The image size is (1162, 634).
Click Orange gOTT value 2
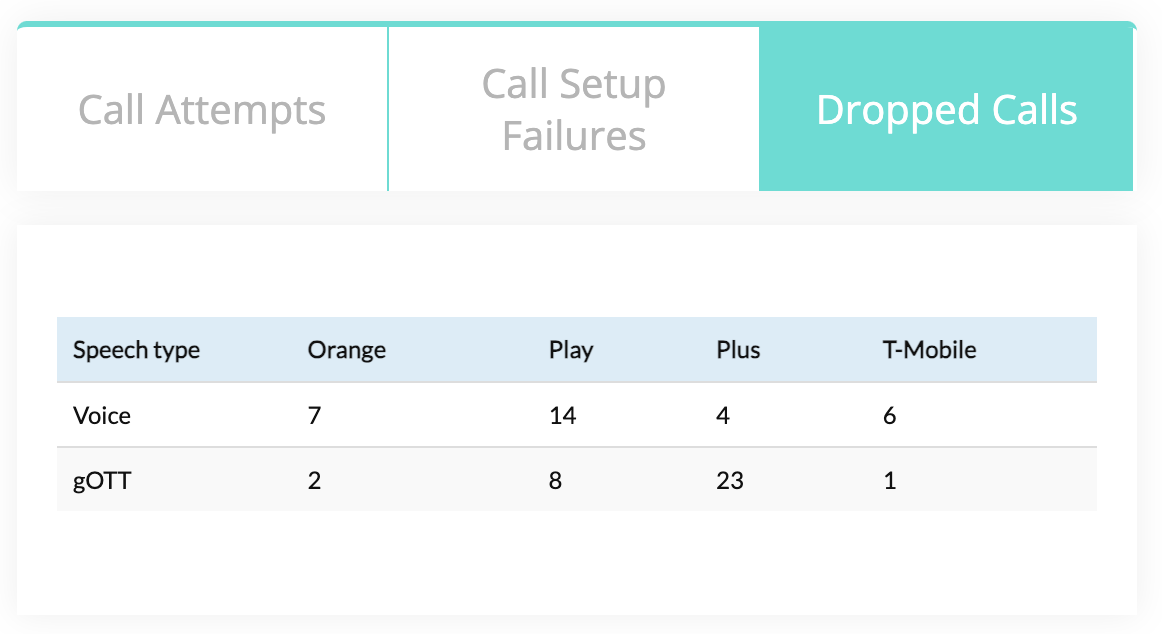click(x=314, y=481)
